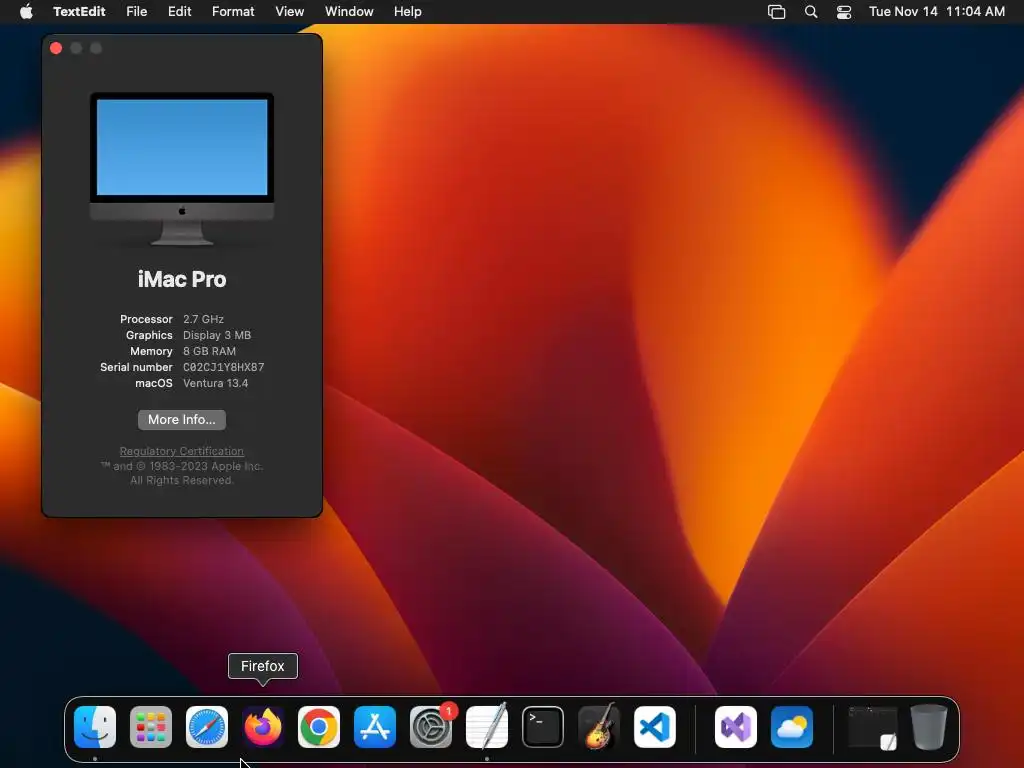The width and height of the screenshot is (1024, 768).
Task: Click the Display 3 MB graphics value
Action: 217,335
